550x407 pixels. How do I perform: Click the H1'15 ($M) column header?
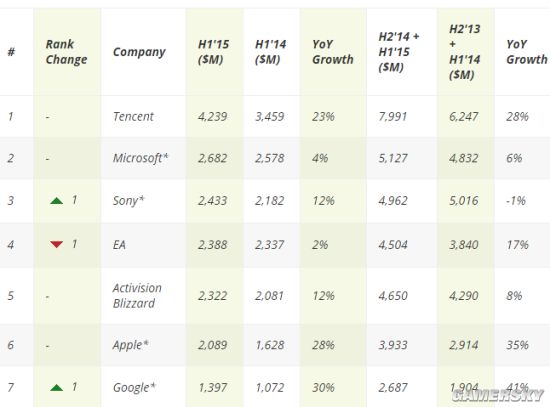click(213, 52)
